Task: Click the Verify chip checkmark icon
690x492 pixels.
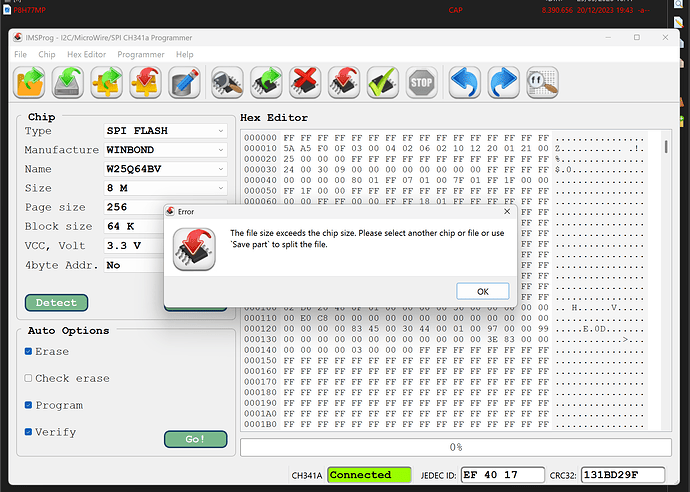Action: tap(383, 82)
